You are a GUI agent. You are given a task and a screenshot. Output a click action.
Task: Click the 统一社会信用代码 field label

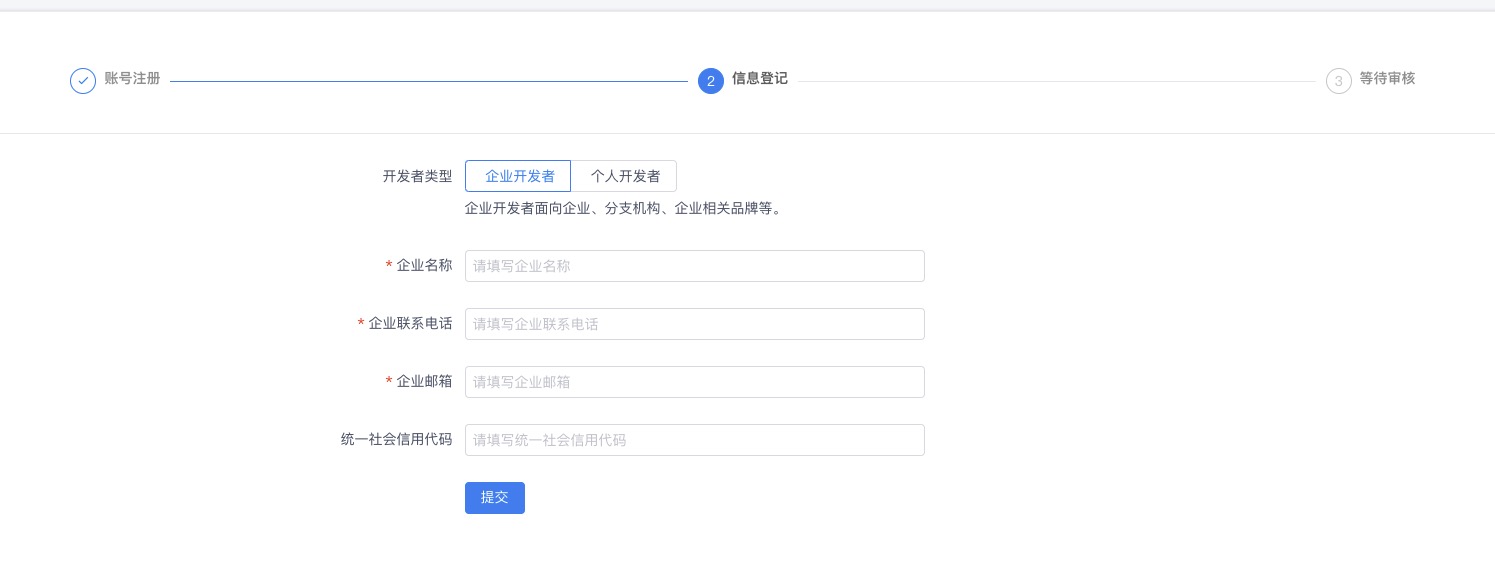click(397, 440)
